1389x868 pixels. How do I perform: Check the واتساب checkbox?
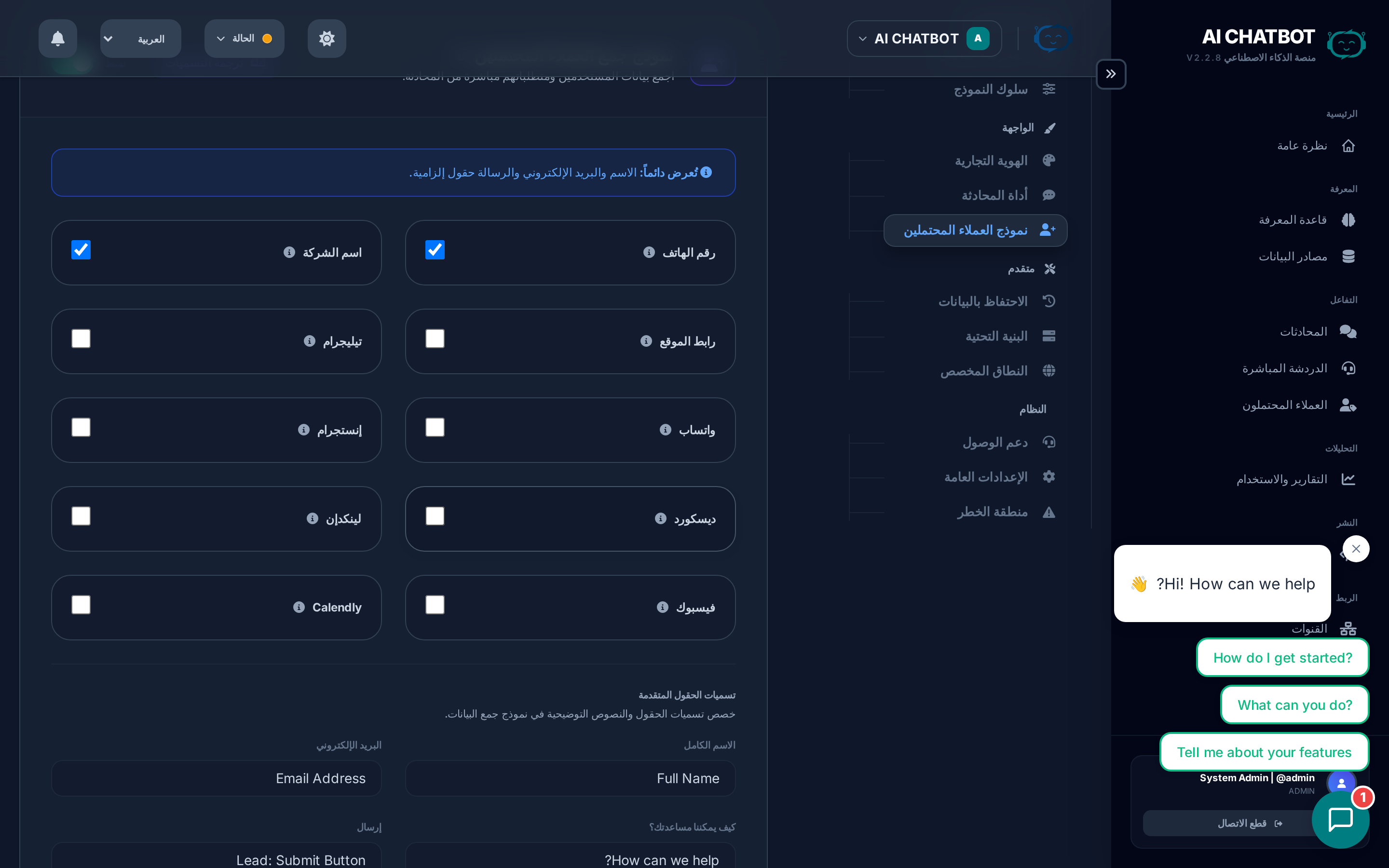click(435, 427)
